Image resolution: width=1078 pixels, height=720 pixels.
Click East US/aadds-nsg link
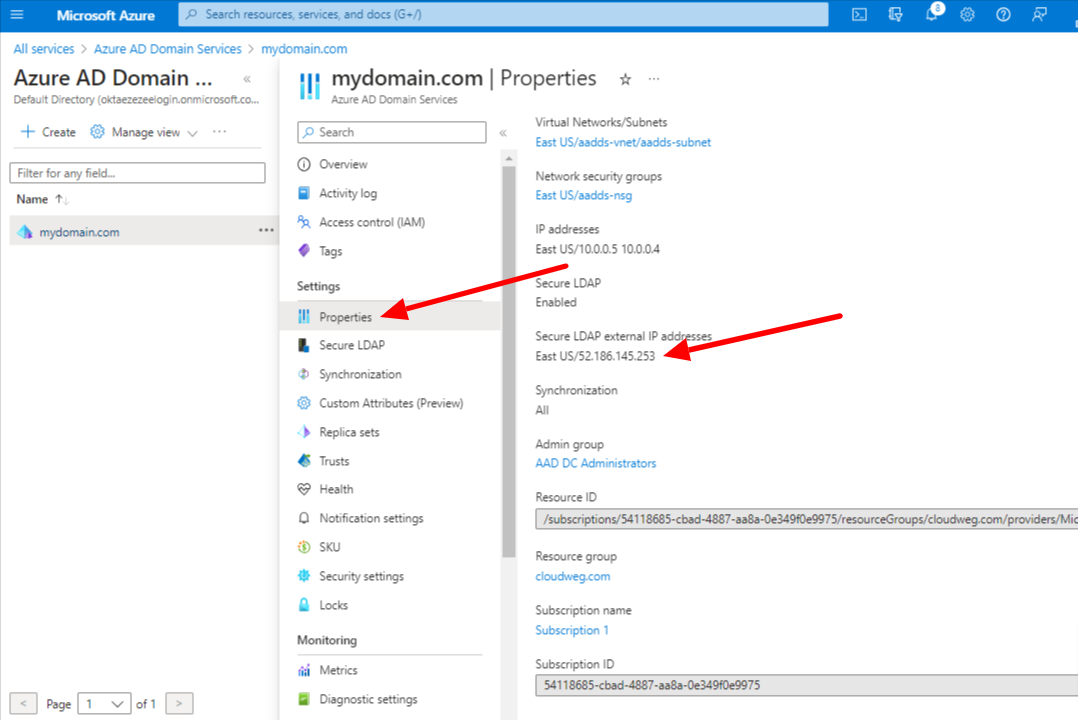pos(584,195)
